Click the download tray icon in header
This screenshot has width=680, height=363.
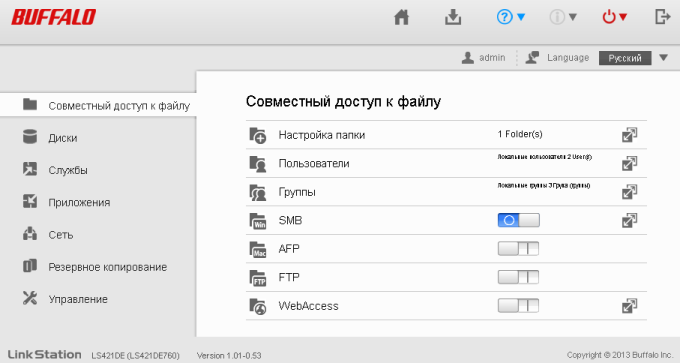(x=453, y=17)
